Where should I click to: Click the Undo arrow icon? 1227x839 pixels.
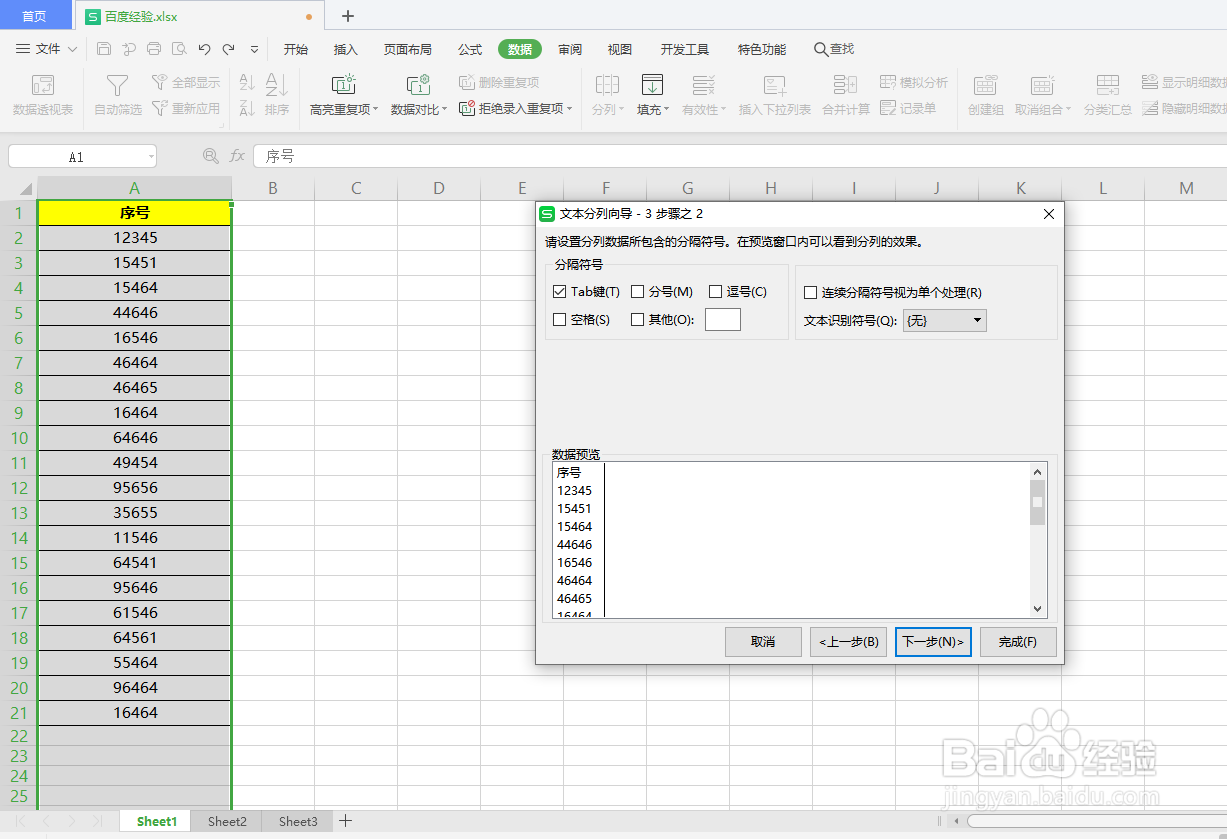[x=204, y=48]
